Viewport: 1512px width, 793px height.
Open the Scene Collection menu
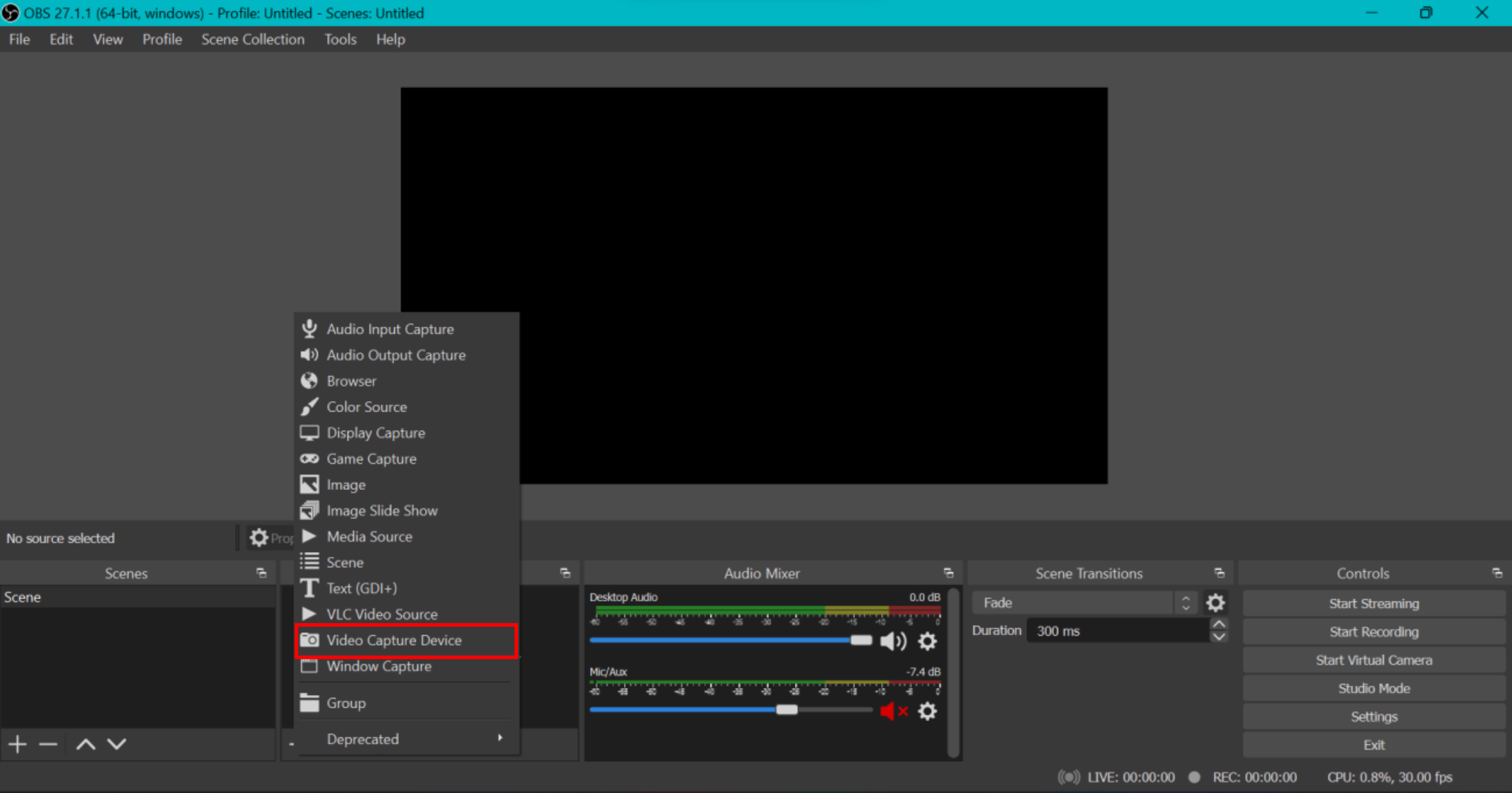tap(252, 39)
